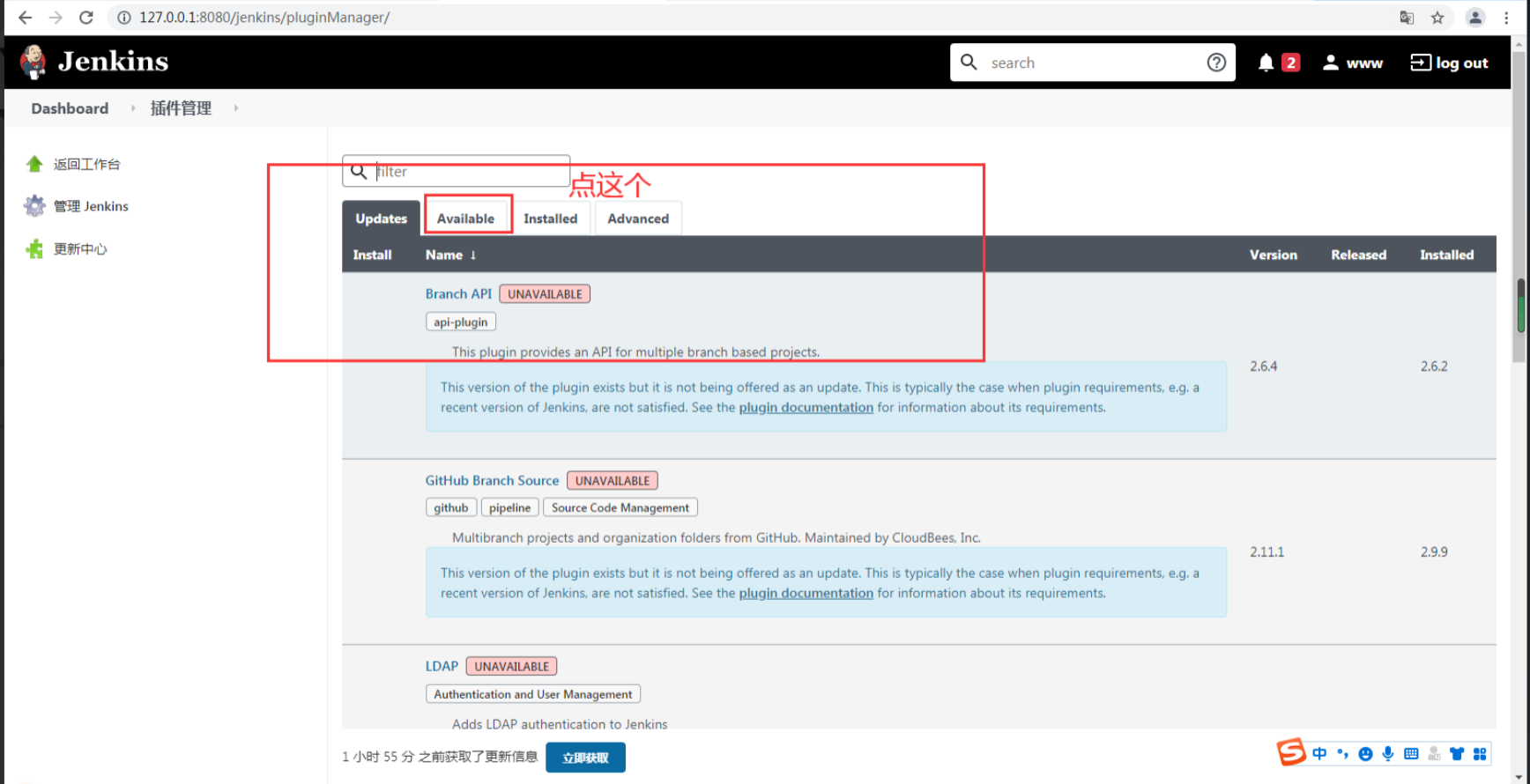1530x784 pixels.
Task: Switch to the Available tab
Action: tap(465, 218)
